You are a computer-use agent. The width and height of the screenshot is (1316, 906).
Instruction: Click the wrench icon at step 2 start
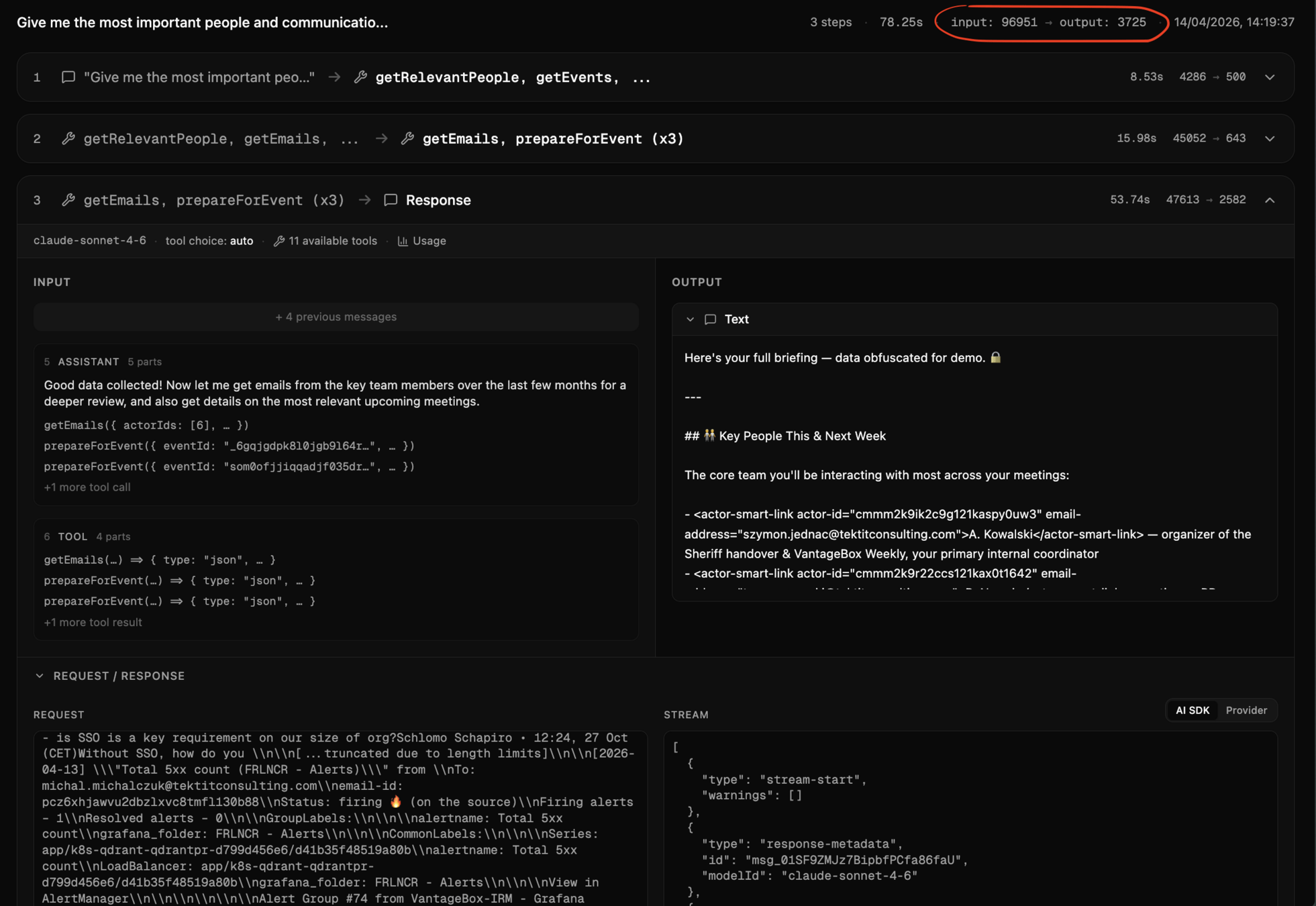[x=68, y=138]
